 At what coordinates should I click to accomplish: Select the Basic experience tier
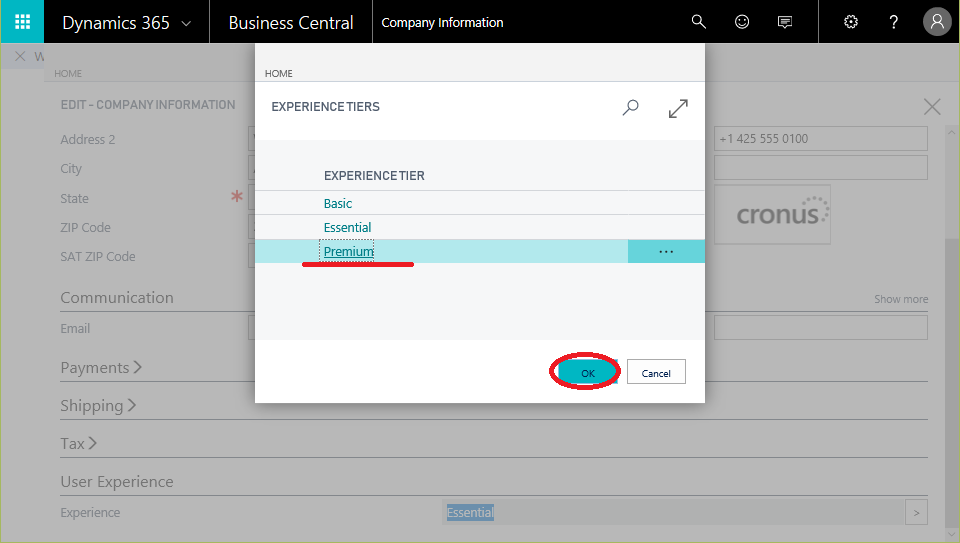338,203
